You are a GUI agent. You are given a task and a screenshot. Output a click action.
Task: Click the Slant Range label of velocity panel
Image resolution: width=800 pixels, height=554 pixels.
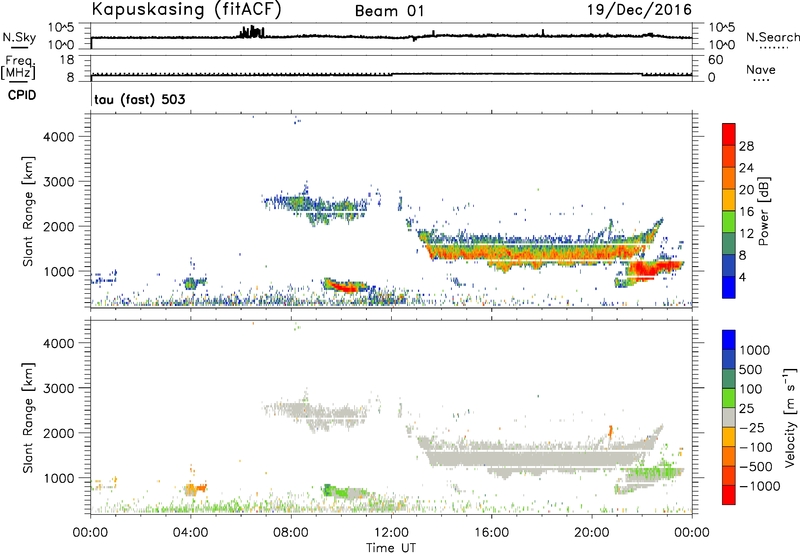(x=28, y=418)
